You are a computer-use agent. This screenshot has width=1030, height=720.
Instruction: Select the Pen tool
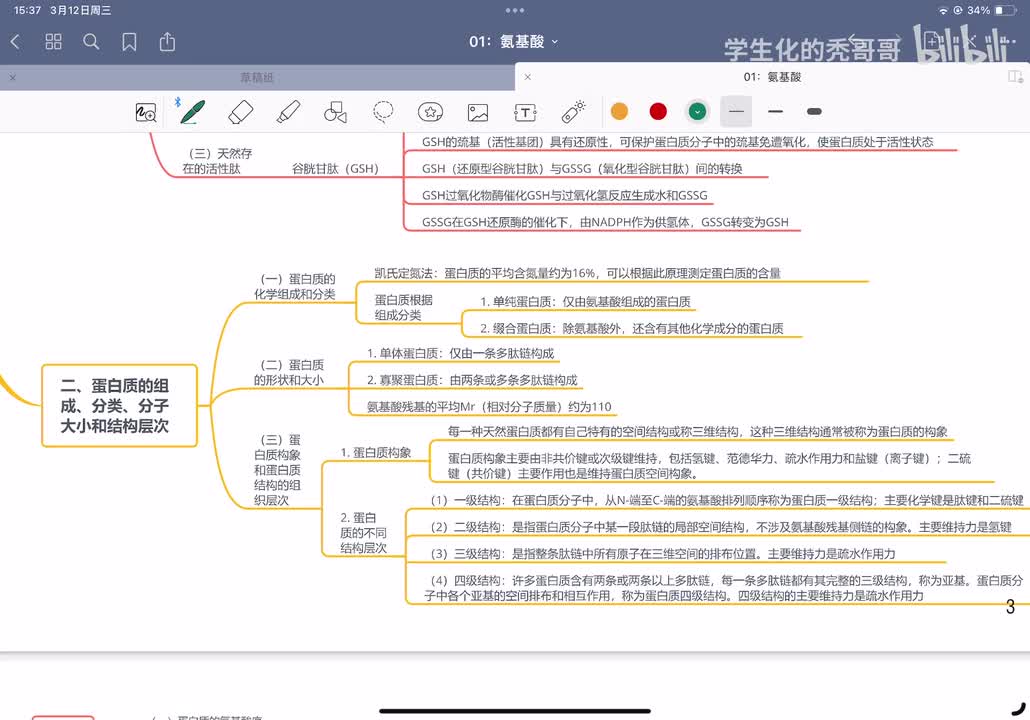tap(192, 112)
